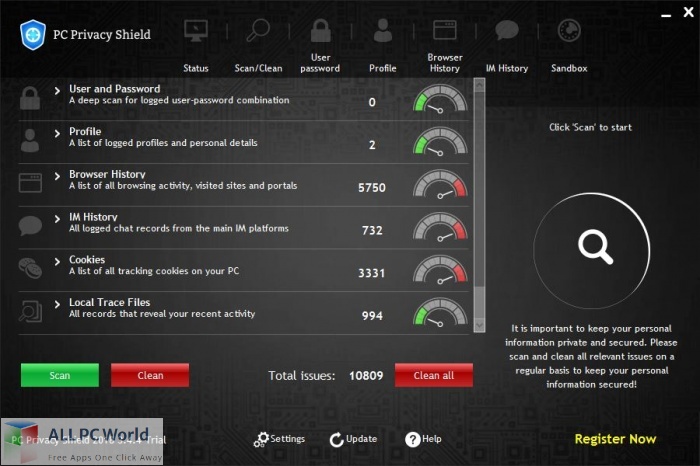Select the Scan/Clean magnifier icon

coord(258,30)
